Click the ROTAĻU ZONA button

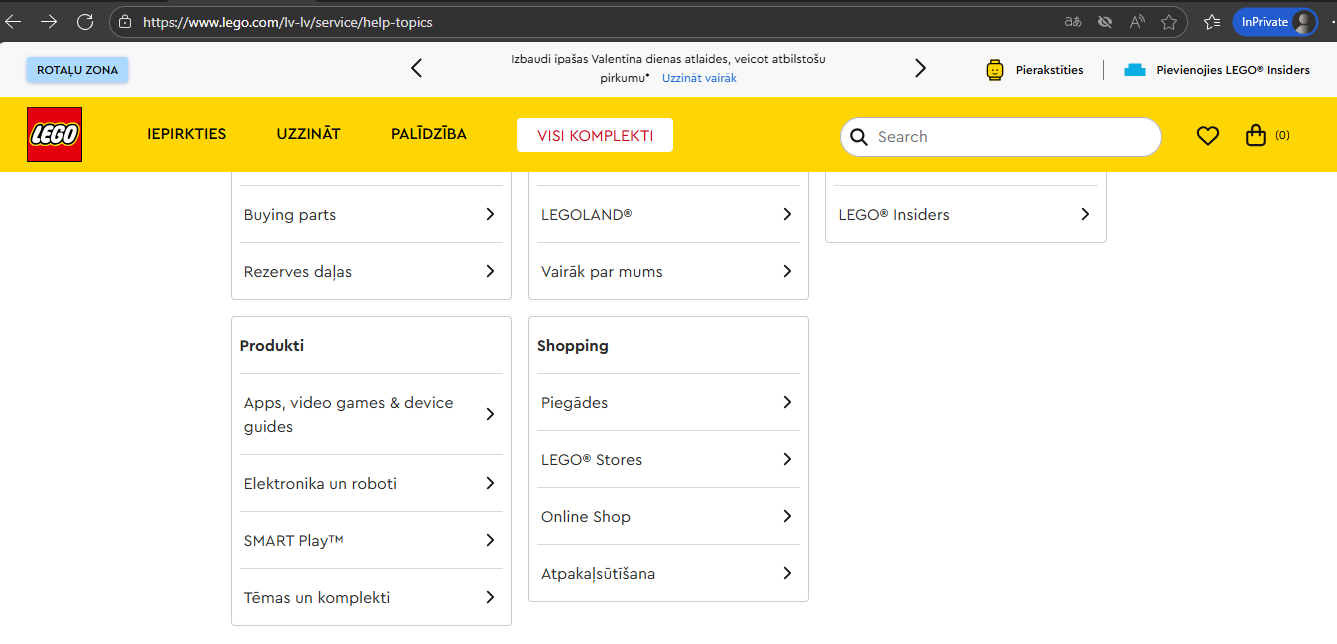click(78, 70)
